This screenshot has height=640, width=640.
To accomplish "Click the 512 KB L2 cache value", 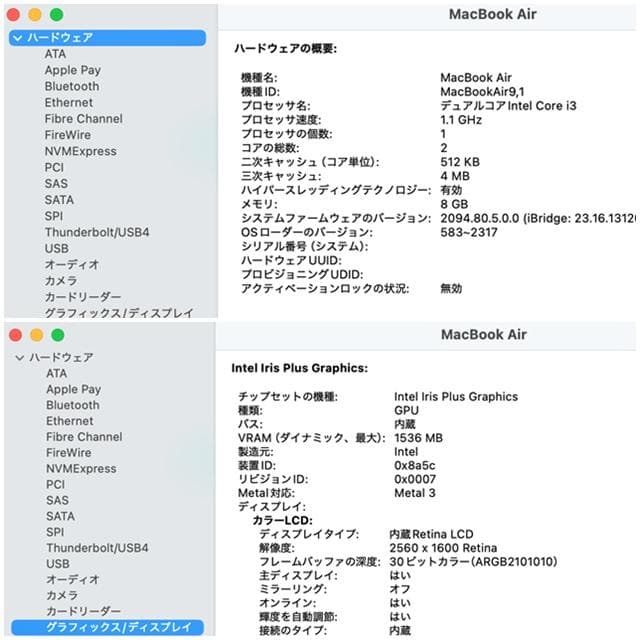I will pyautogui.click(x=460, y=162).
